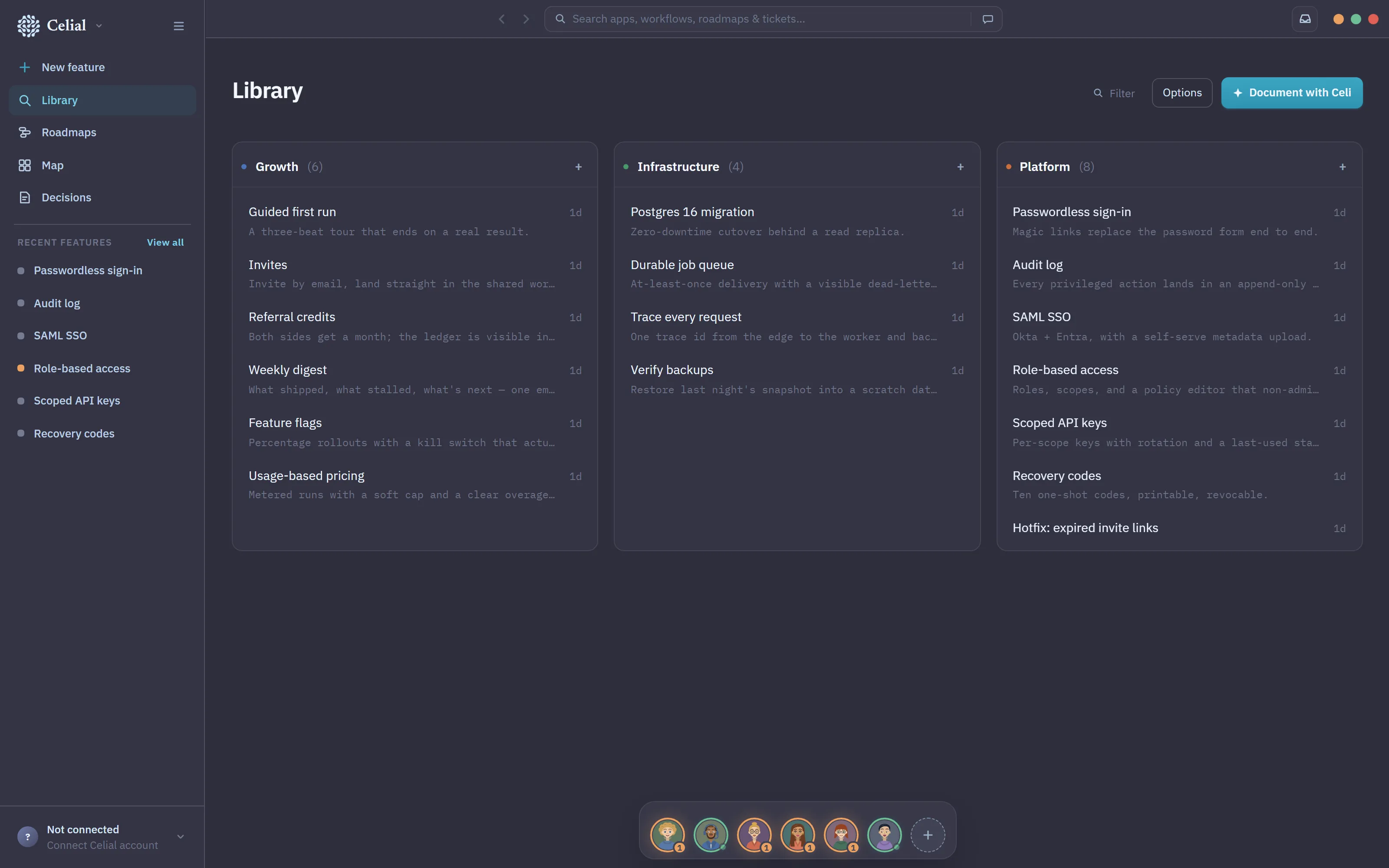1389x868 pixels.
Task: Open the Durable job queue card
Action: tap(797, 274)
